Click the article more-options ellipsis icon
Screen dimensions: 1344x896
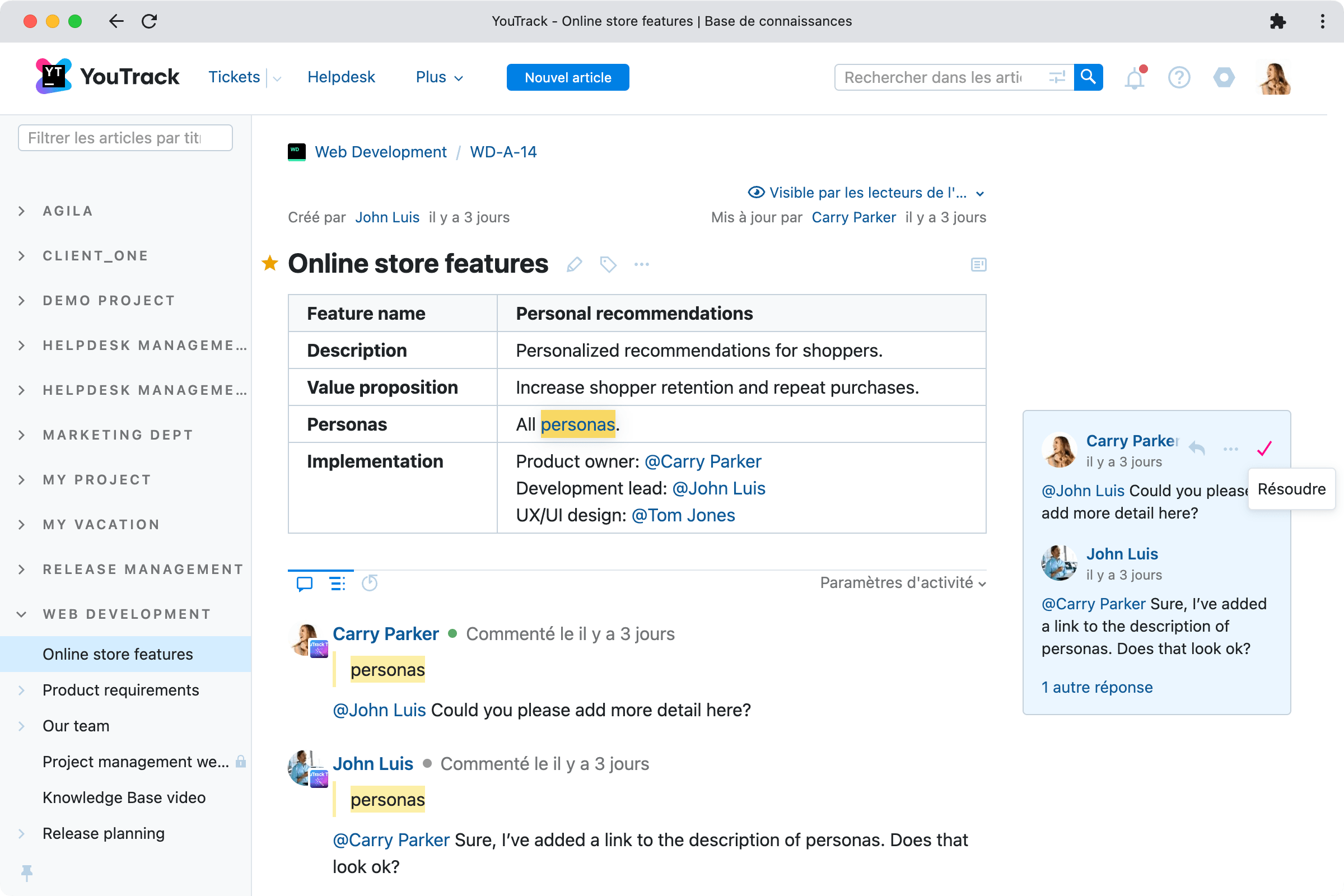point(641,264)
